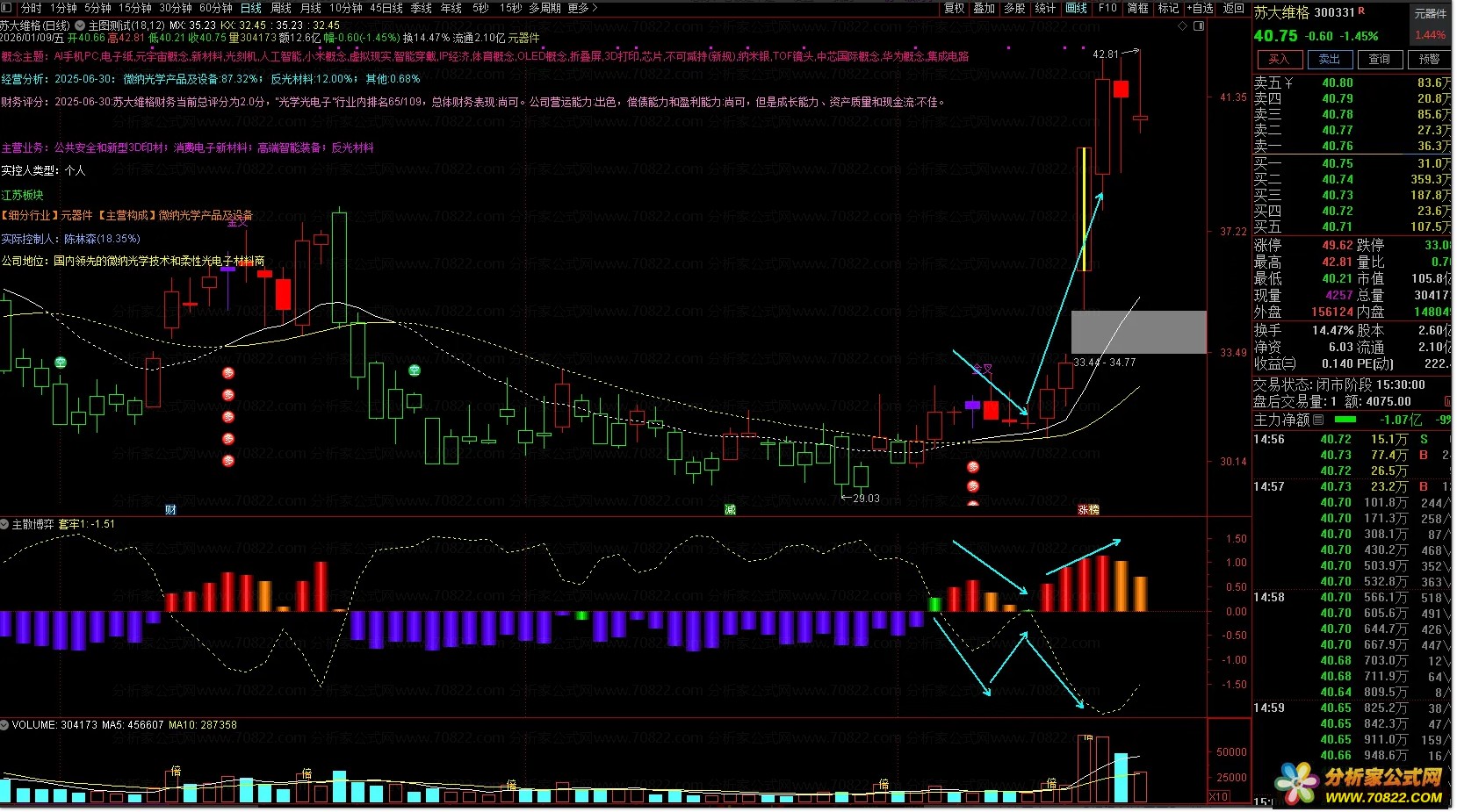
Task: Open the 主力净额 list icon
Action: (x=1317, y=420)
